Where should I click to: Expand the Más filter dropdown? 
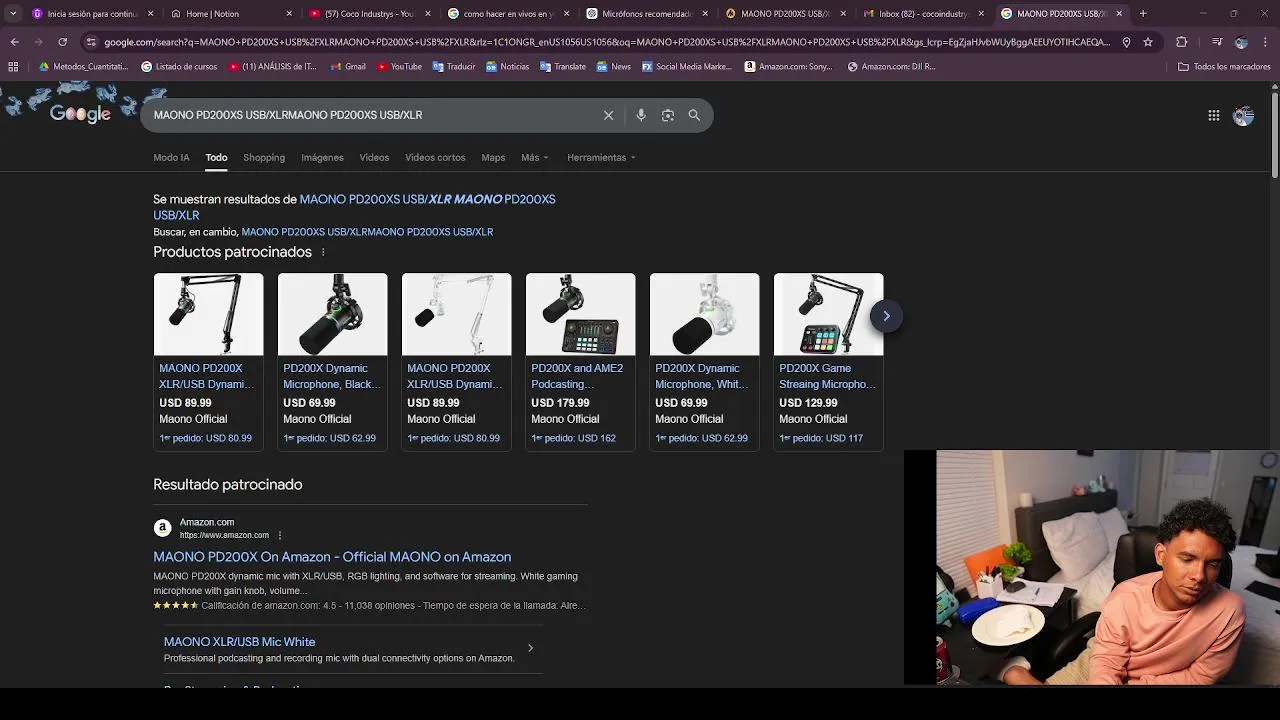point(534,158)
